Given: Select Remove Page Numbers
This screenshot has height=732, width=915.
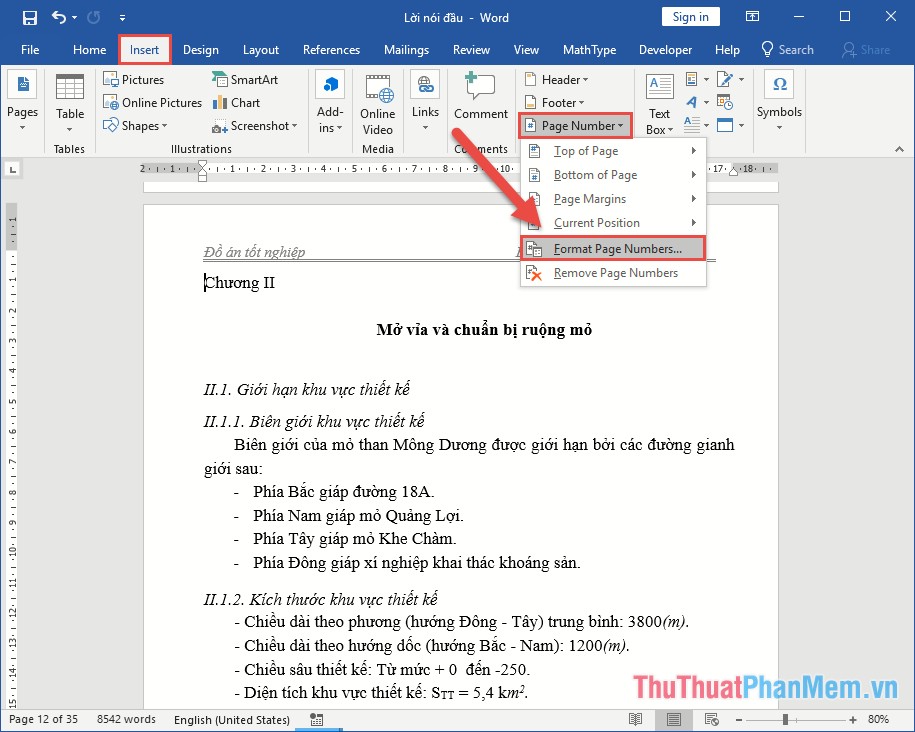Looking at the screenshot, I should [x=612, y=272].
